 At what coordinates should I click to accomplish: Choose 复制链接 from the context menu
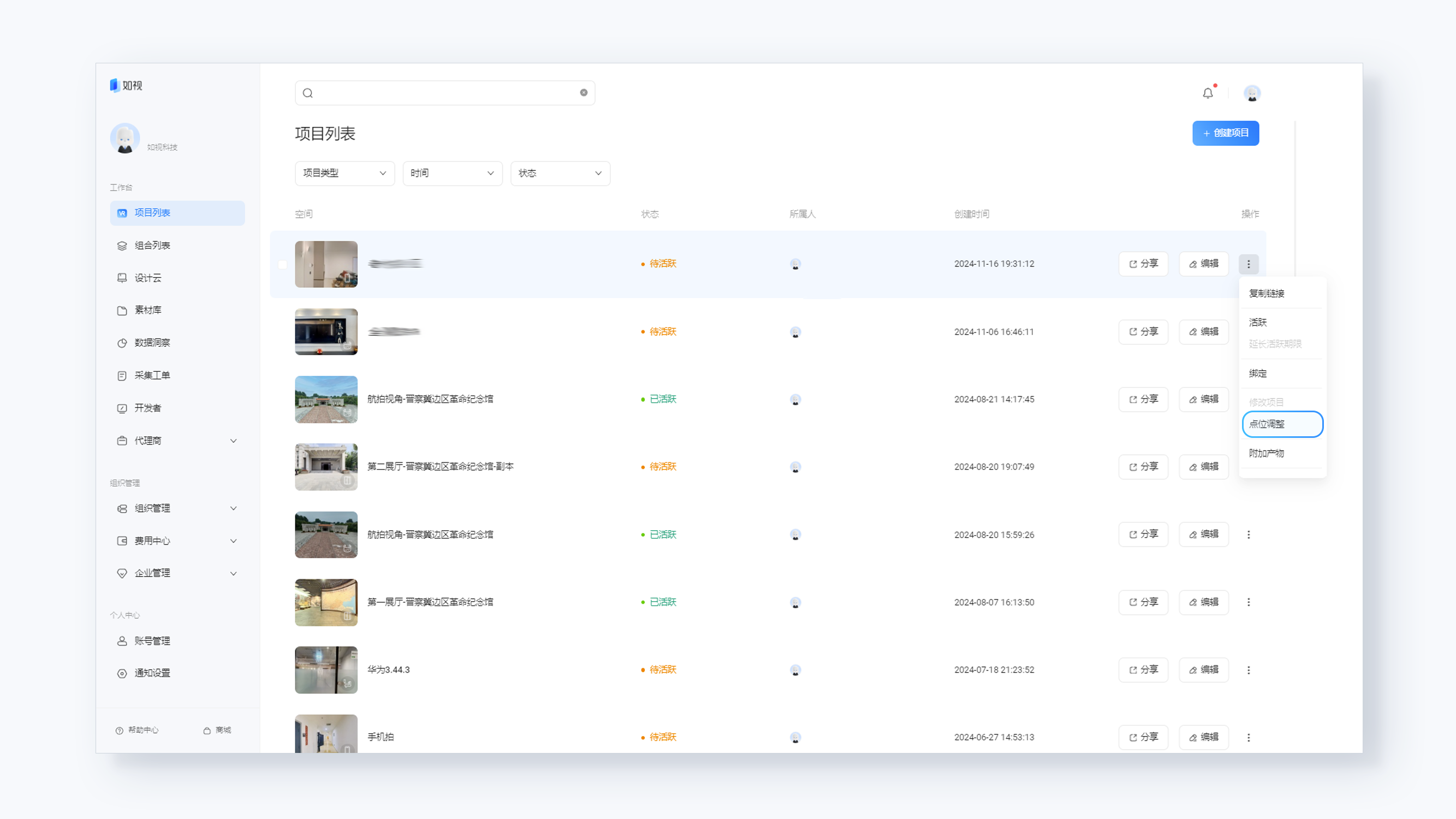pos(1282,293)
